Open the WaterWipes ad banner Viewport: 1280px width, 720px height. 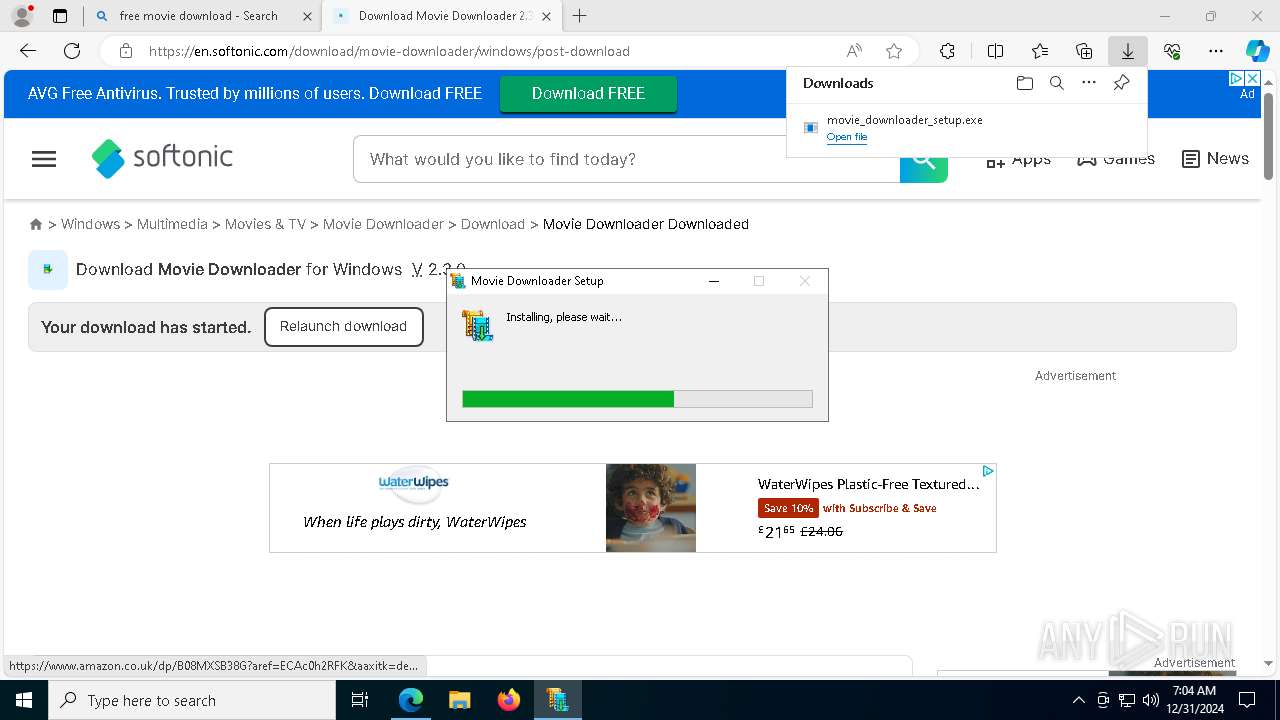(633, 508)
